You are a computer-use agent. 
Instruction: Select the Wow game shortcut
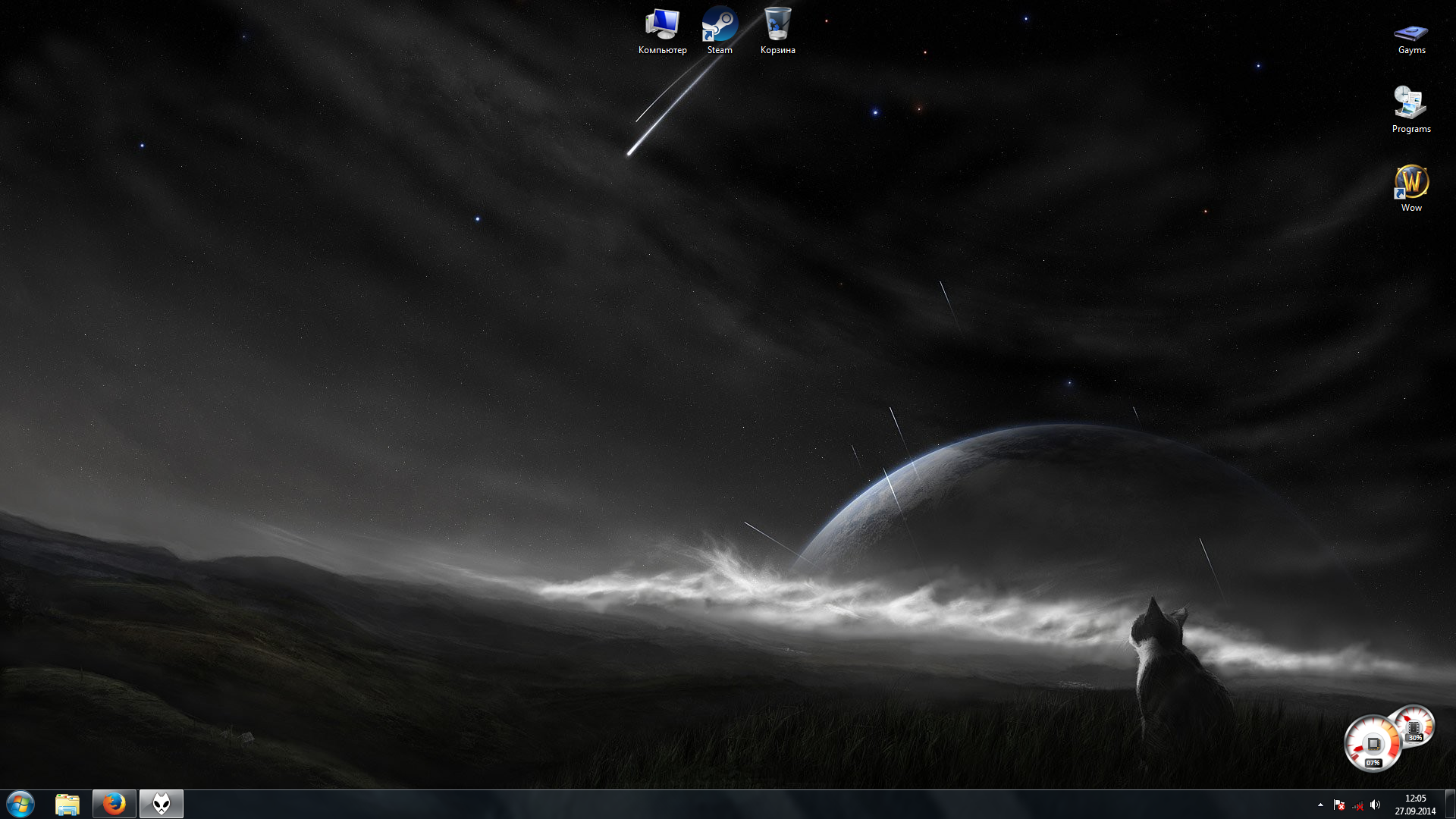pos(1411,184)
